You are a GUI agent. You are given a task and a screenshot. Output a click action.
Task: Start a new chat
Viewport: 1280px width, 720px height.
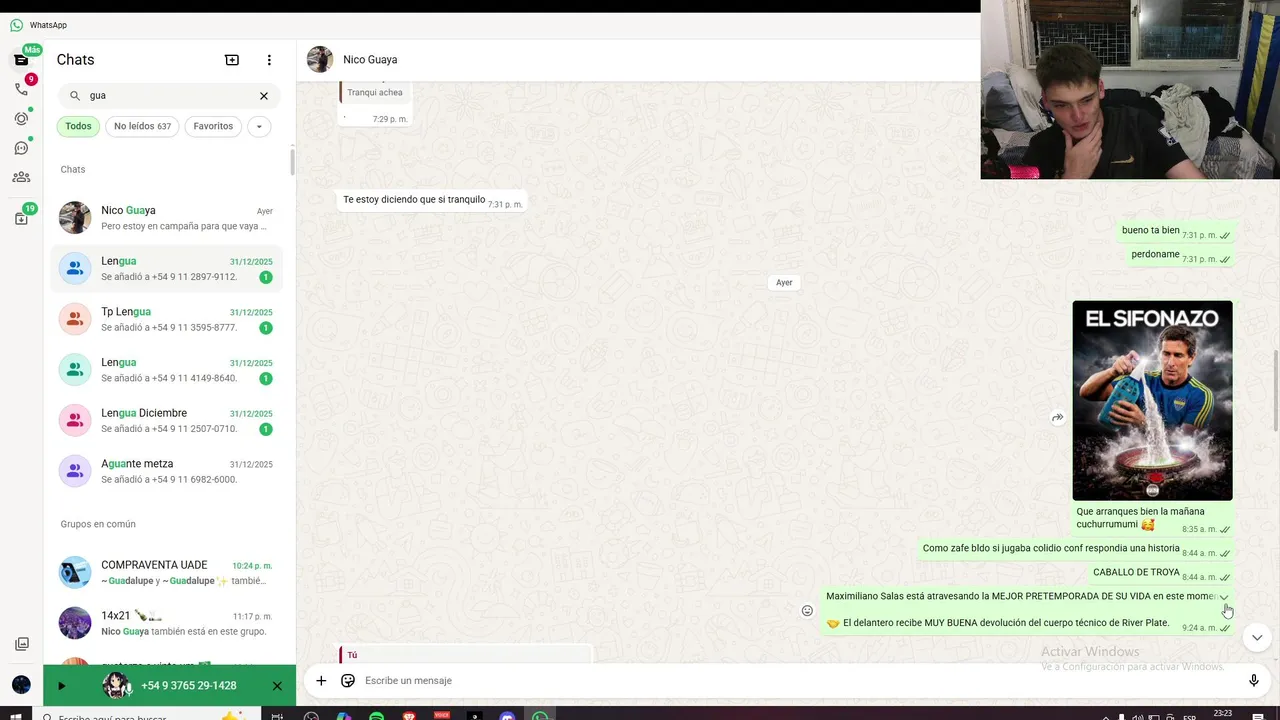pos(232,60)
